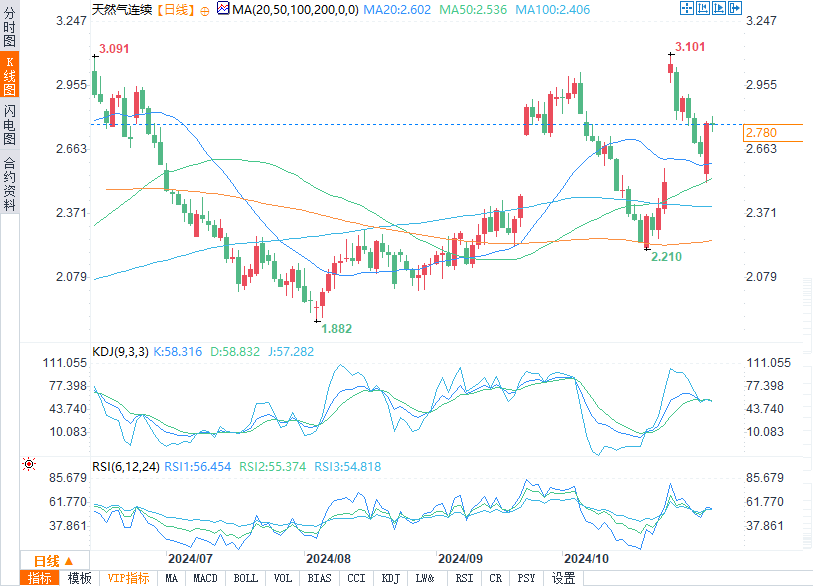
Task: Choose the MACD indicator button
Action: coord(205,578)
